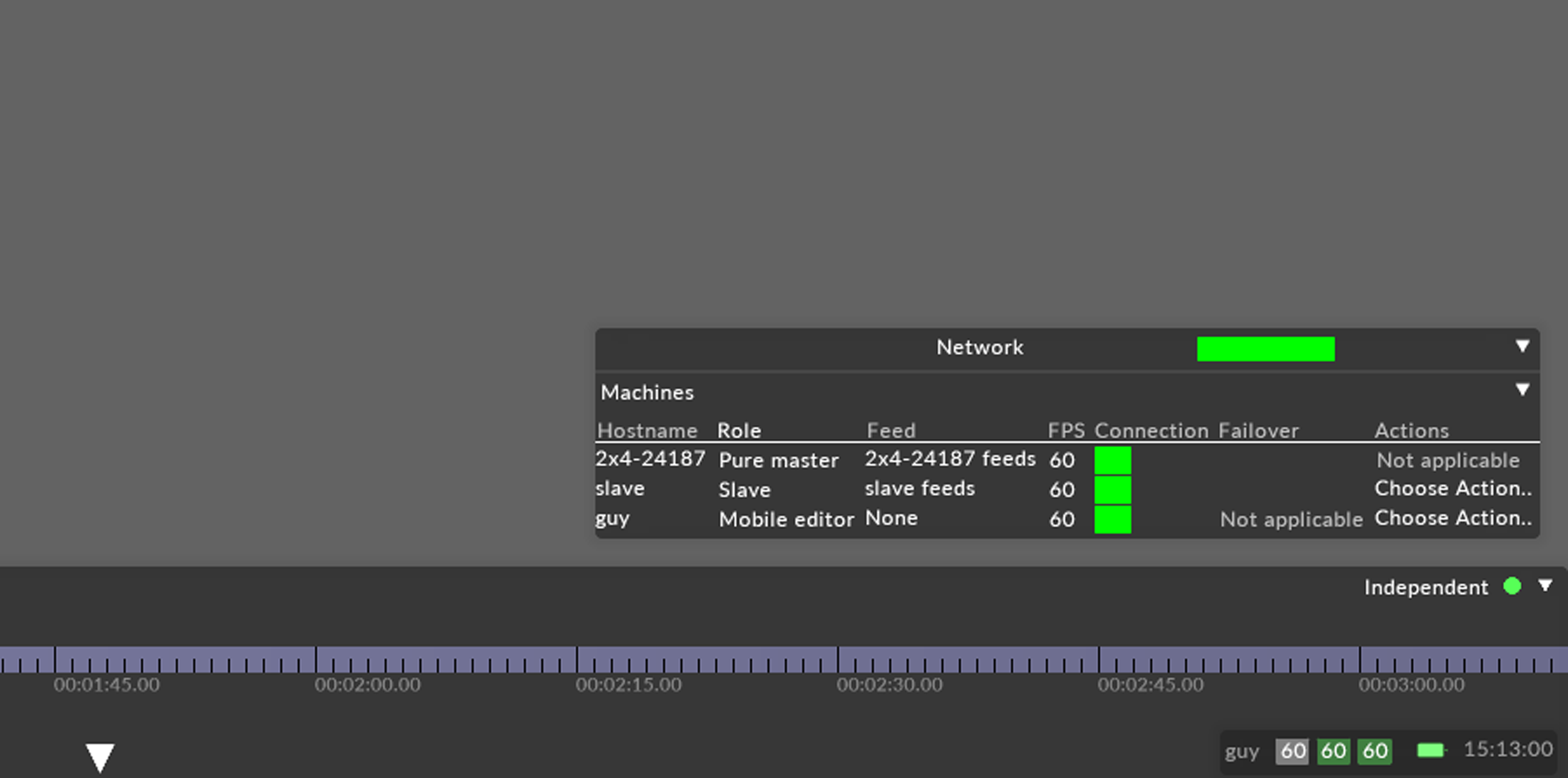Click the Independent mode label
Viewport: 1568px width, 778px height.
coord(1426,588)
